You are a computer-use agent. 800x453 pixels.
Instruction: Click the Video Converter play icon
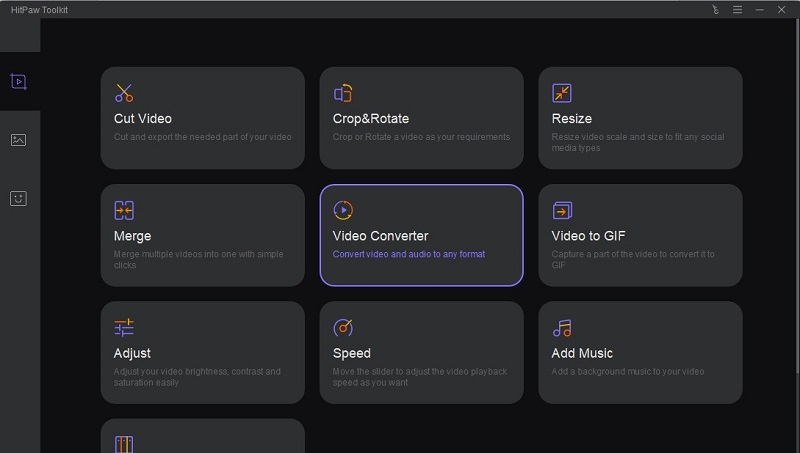[343, 210]
